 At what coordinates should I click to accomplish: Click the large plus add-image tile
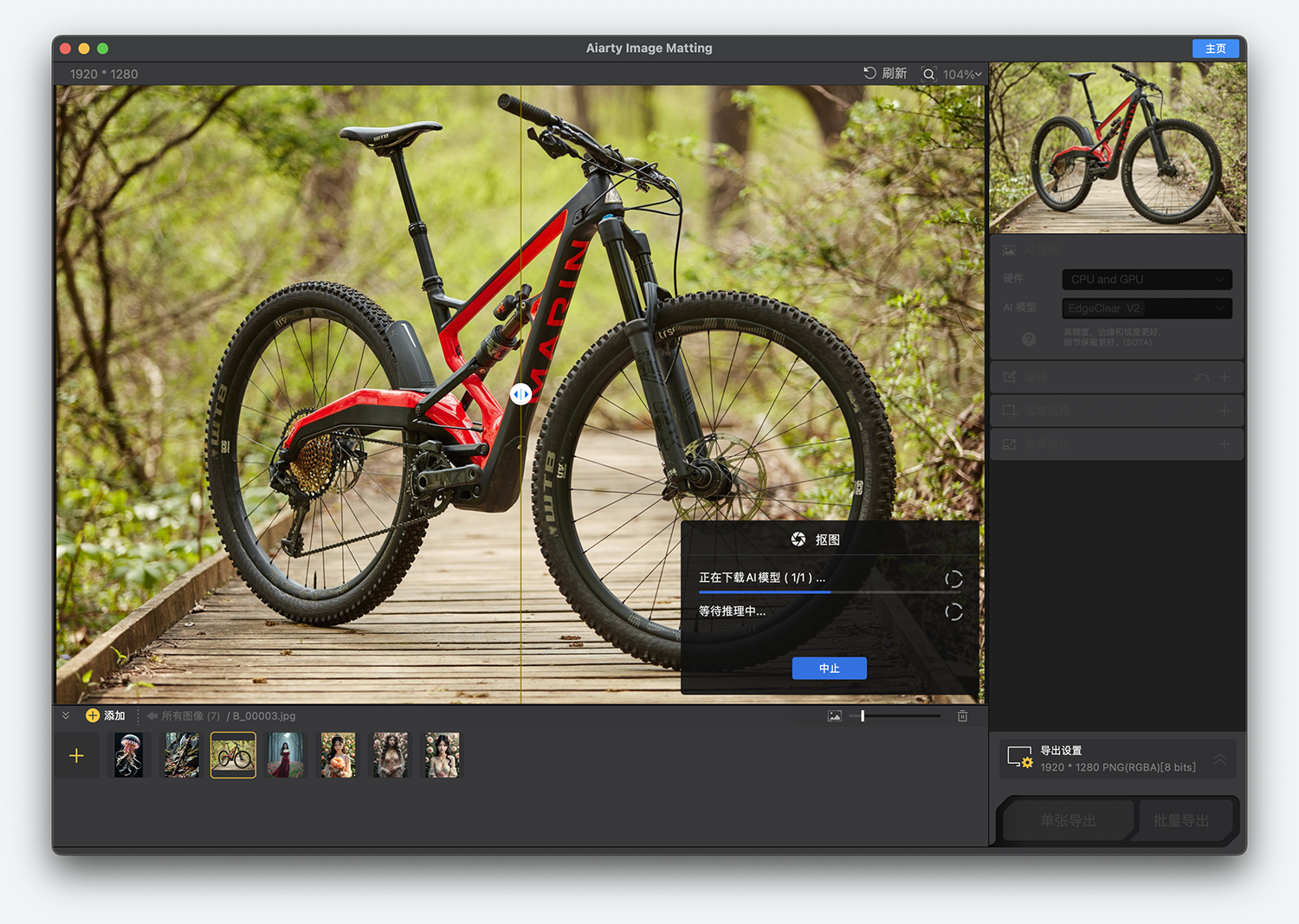point(76,756)
